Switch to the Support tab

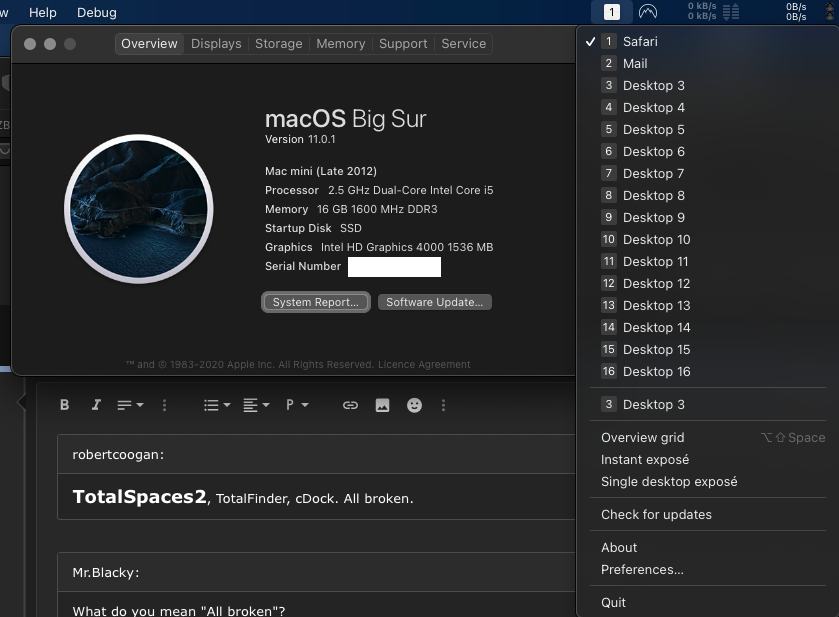click(x=403, y=44)
